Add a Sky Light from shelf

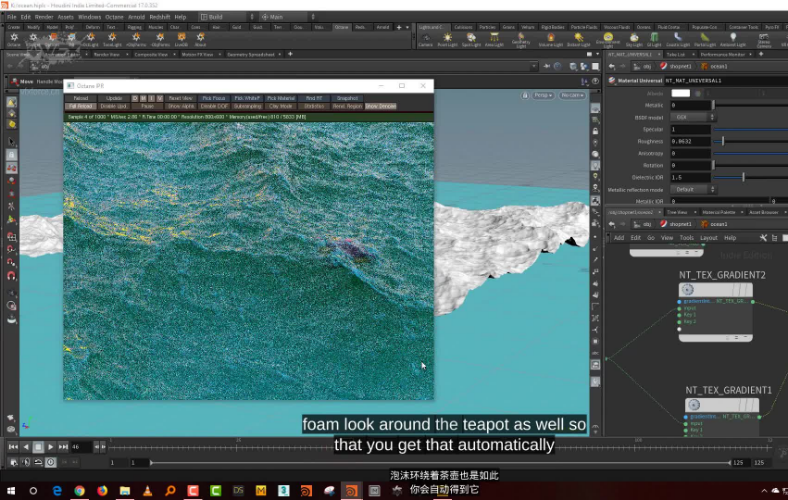(634, 40)
